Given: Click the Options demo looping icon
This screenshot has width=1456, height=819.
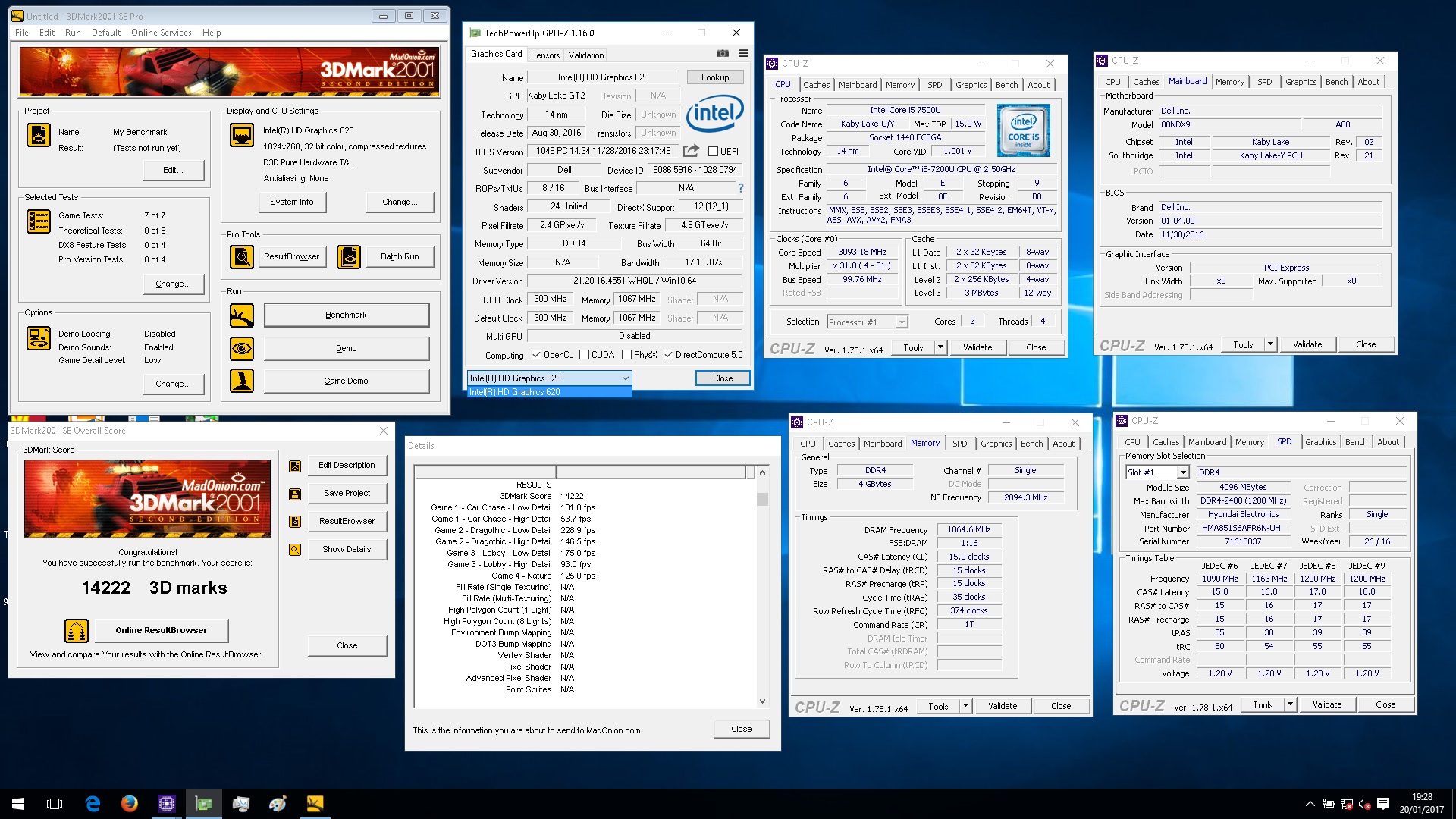Looking at the screenshot, I should [x=39, y=338].
